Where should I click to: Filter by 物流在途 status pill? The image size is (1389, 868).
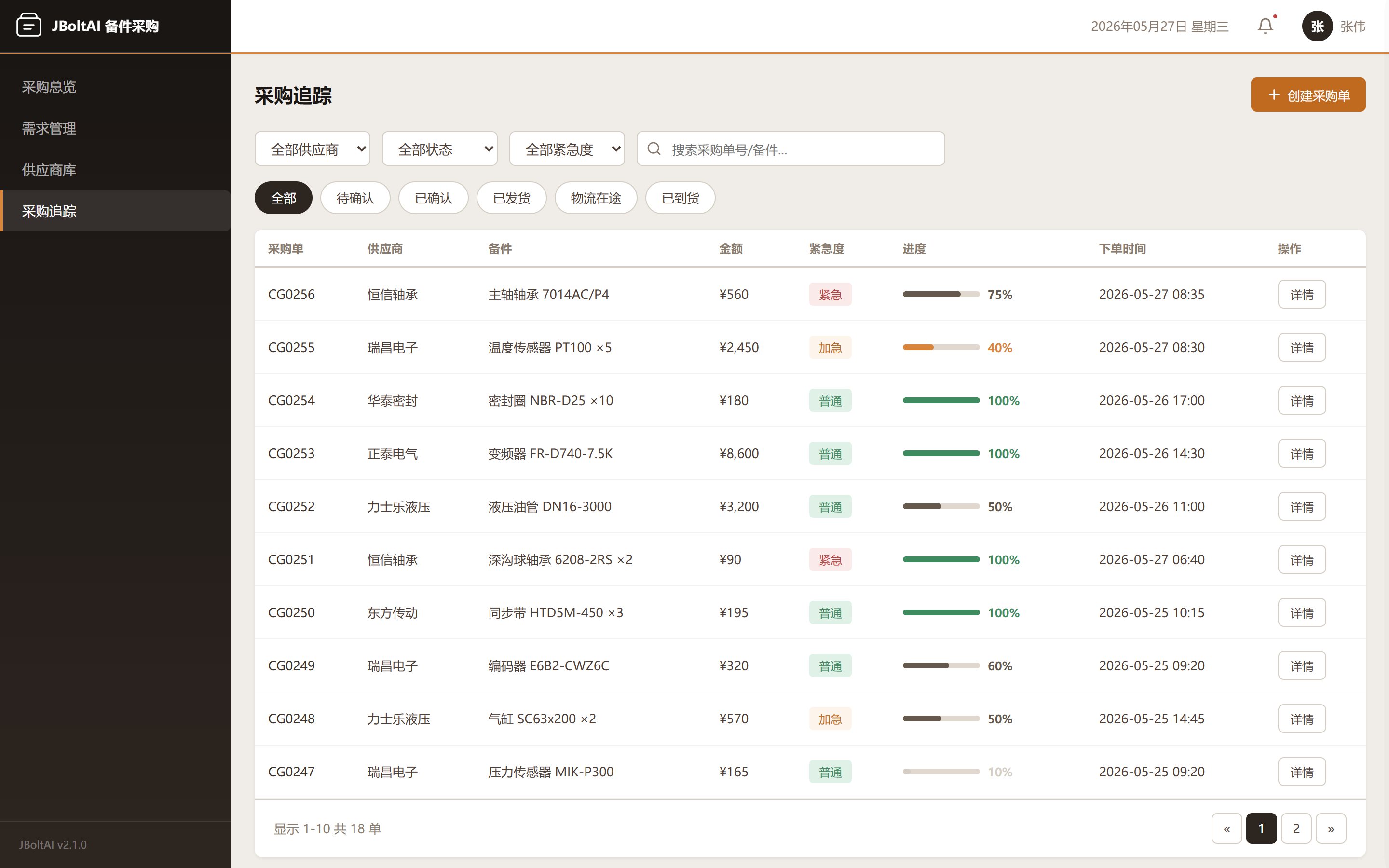[596, 198]
